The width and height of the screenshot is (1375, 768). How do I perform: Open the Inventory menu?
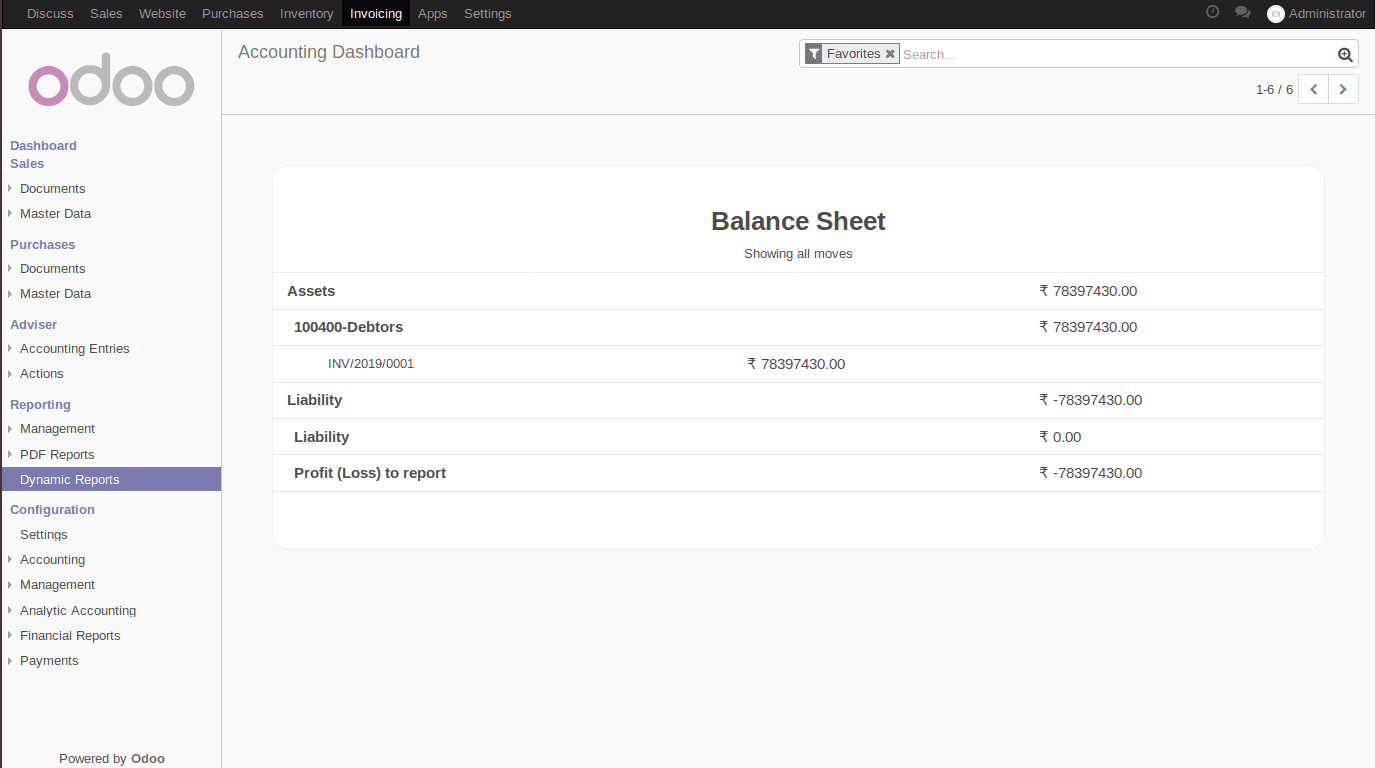(x=306, y=14)
